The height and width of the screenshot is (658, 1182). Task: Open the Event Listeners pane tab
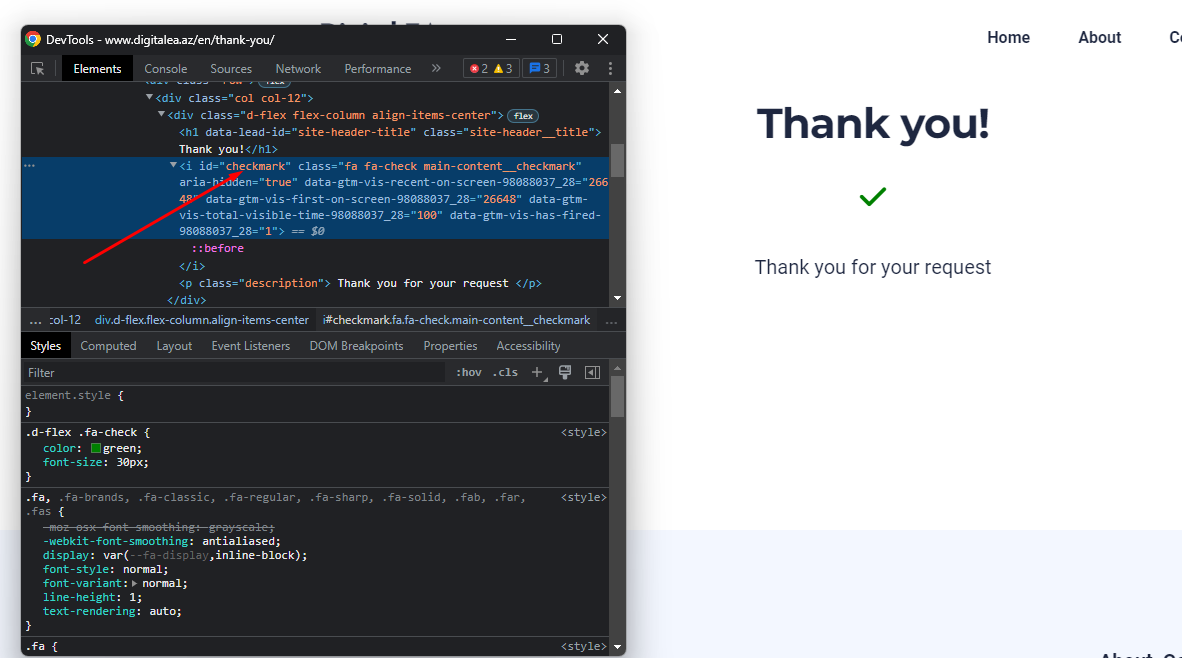pyautogui.click(x=250, y=346)
